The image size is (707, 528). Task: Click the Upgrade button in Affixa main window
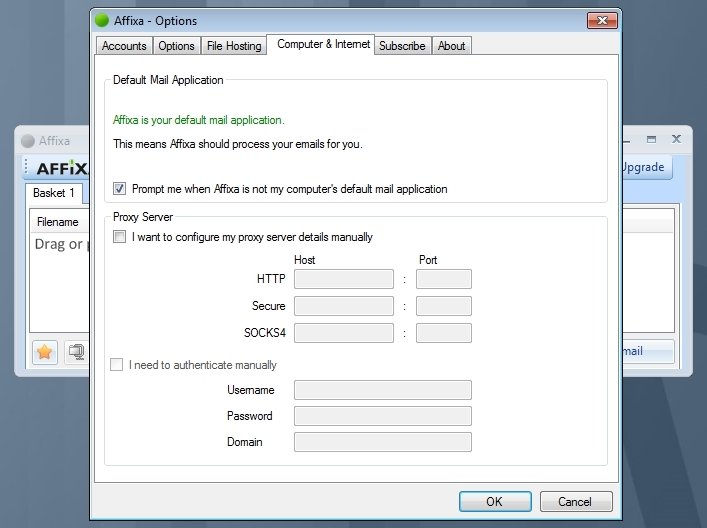pos(646,167)
